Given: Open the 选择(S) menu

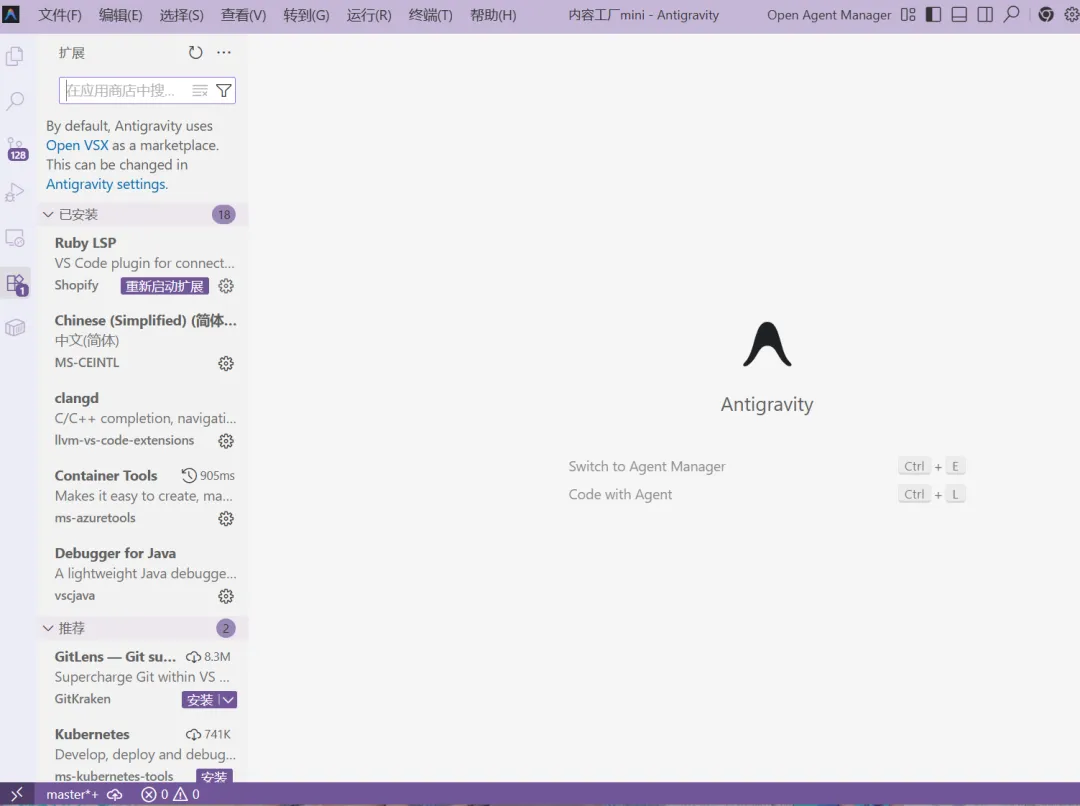Looking at the screenshot, I should tap(181, 14).
